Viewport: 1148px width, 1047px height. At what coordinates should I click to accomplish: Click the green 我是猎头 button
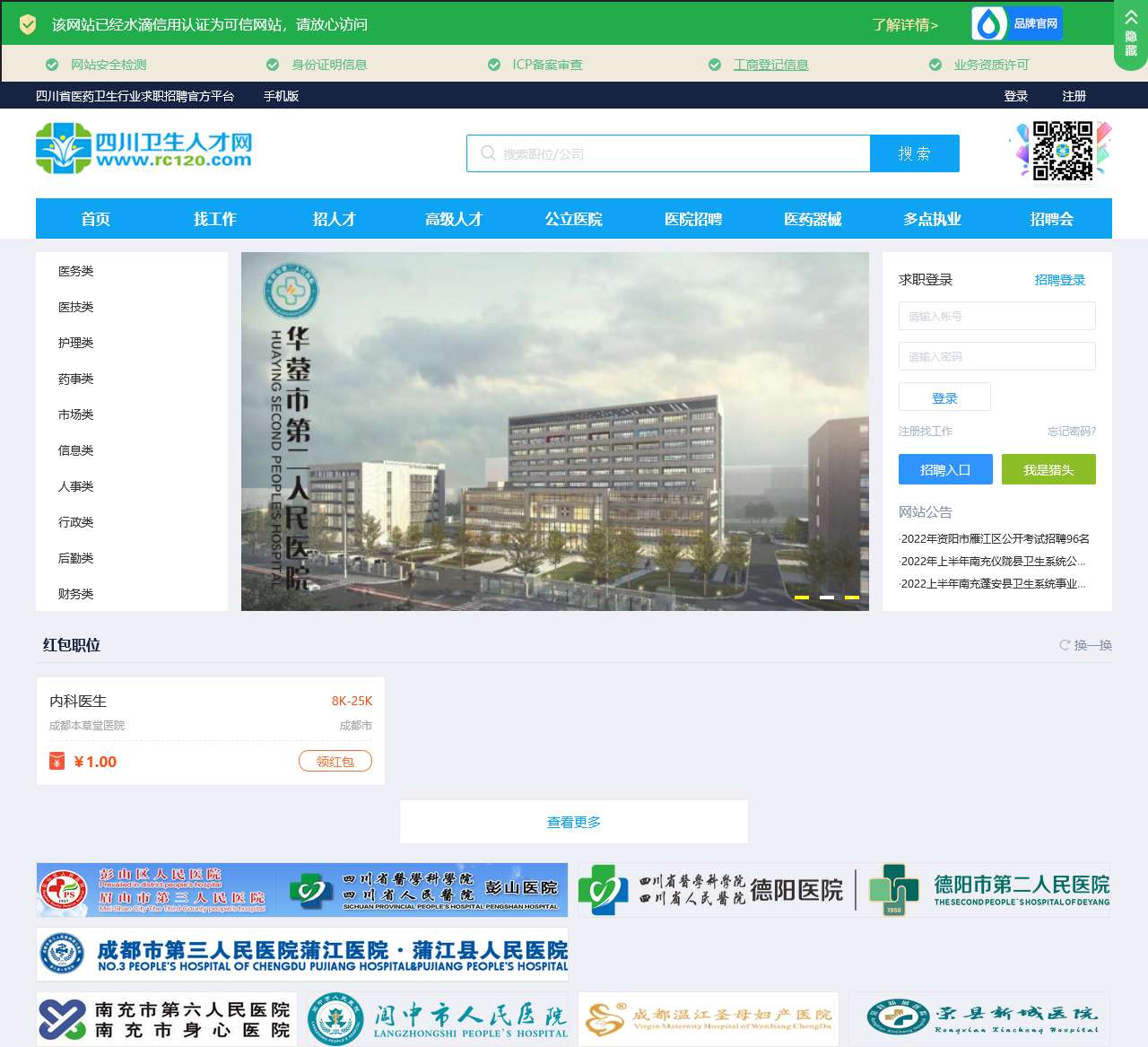click(1048, 469)
